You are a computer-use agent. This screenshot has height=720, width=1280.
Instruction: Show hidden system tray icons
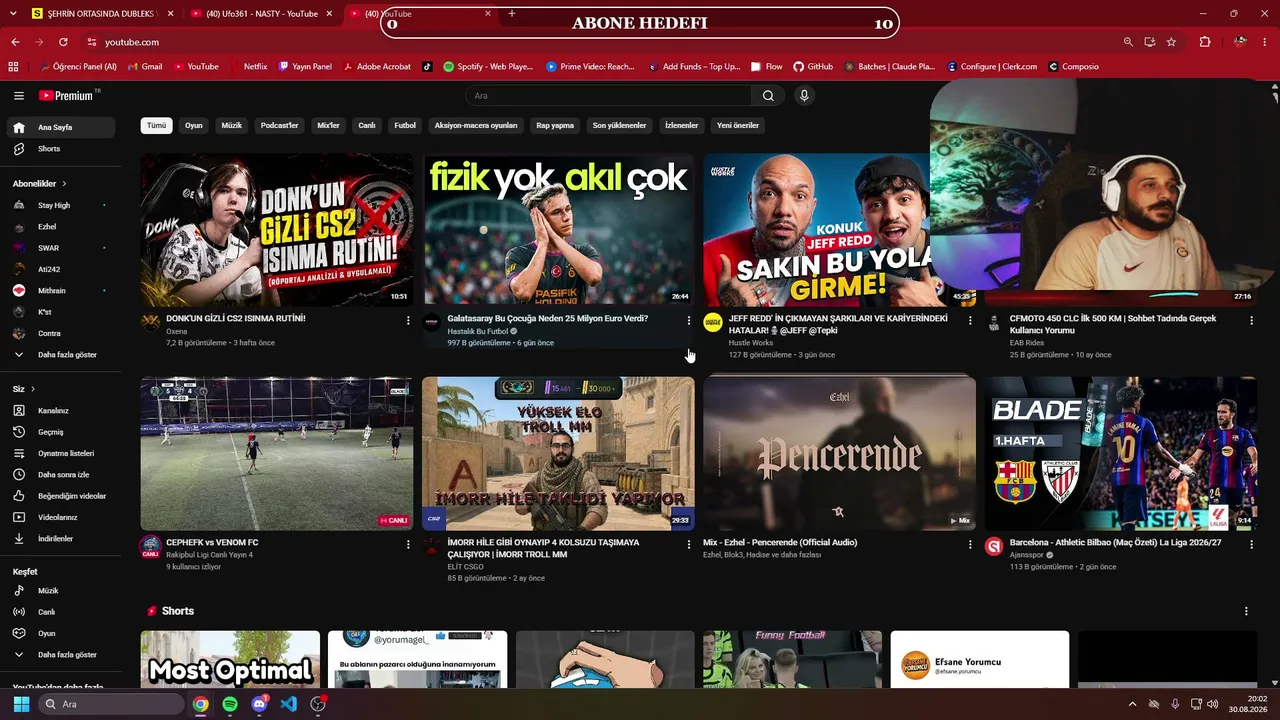(1132, 704)
